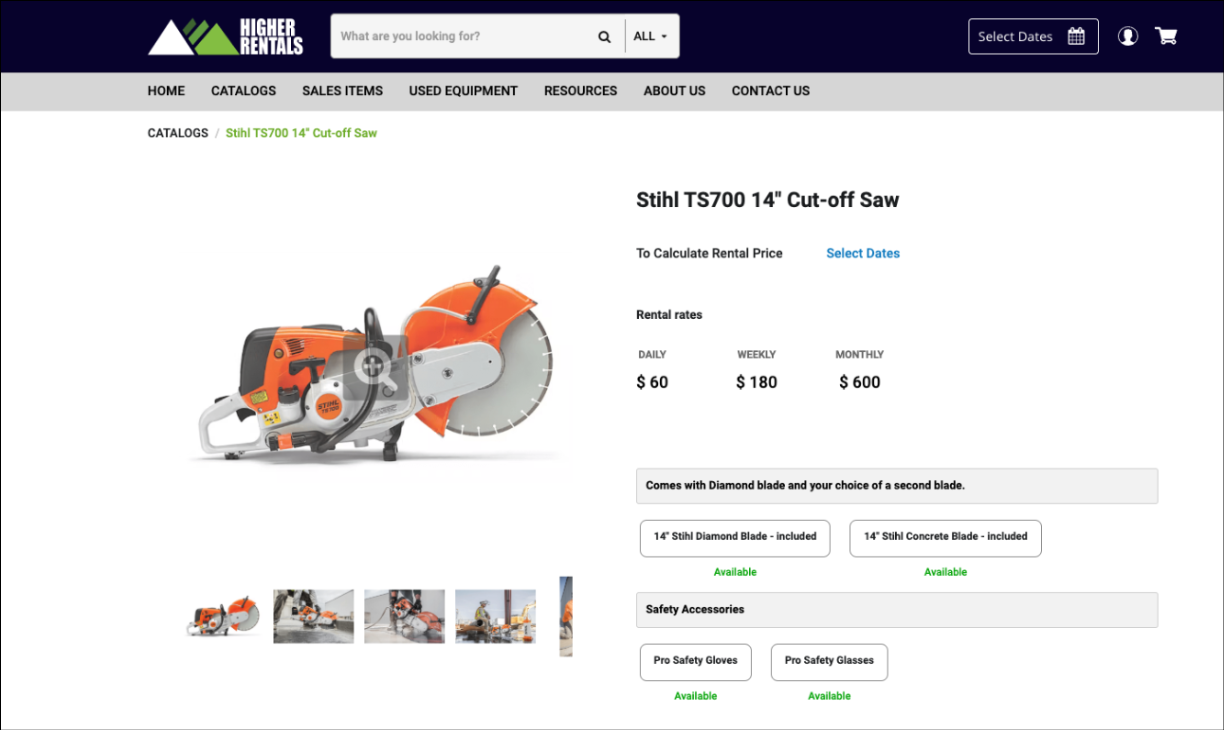Select the 14" Stihl Concrete Blade option

tap(945, 537)
